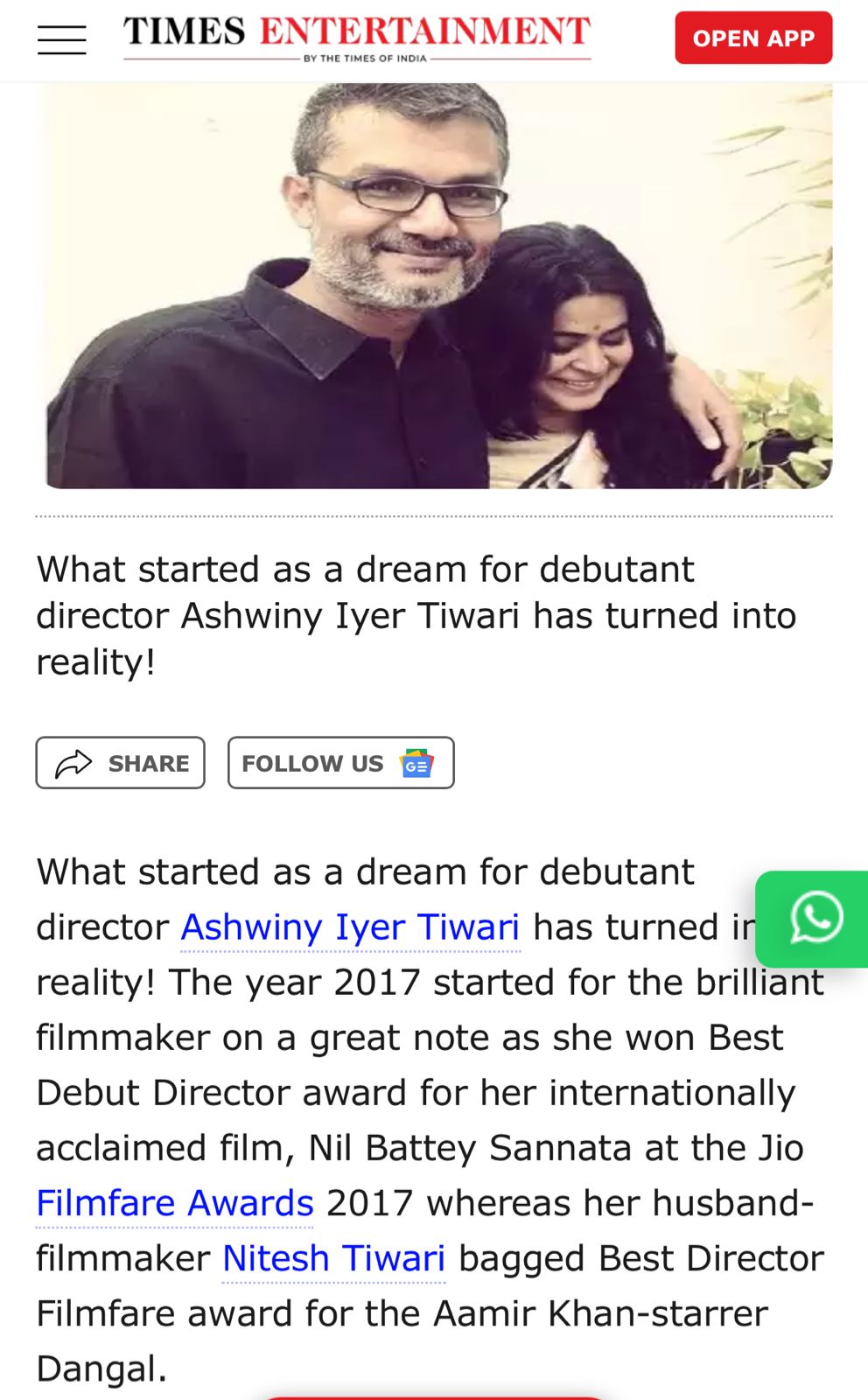Click the Google News icon
This screenshot has height=1400, width=868.
pos(416,764)
